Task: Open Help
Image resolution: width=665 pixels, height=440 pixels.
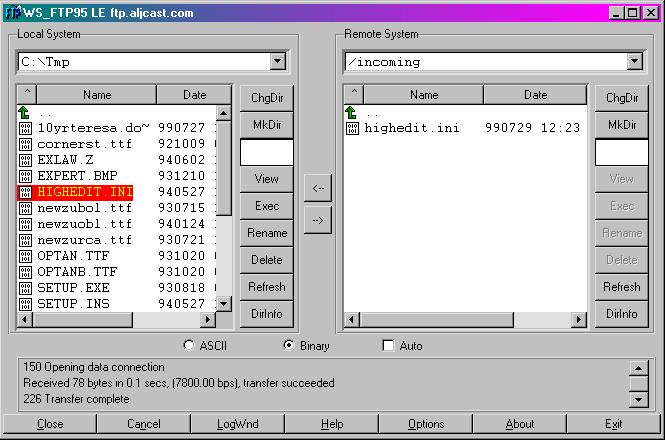Action: 332,424
